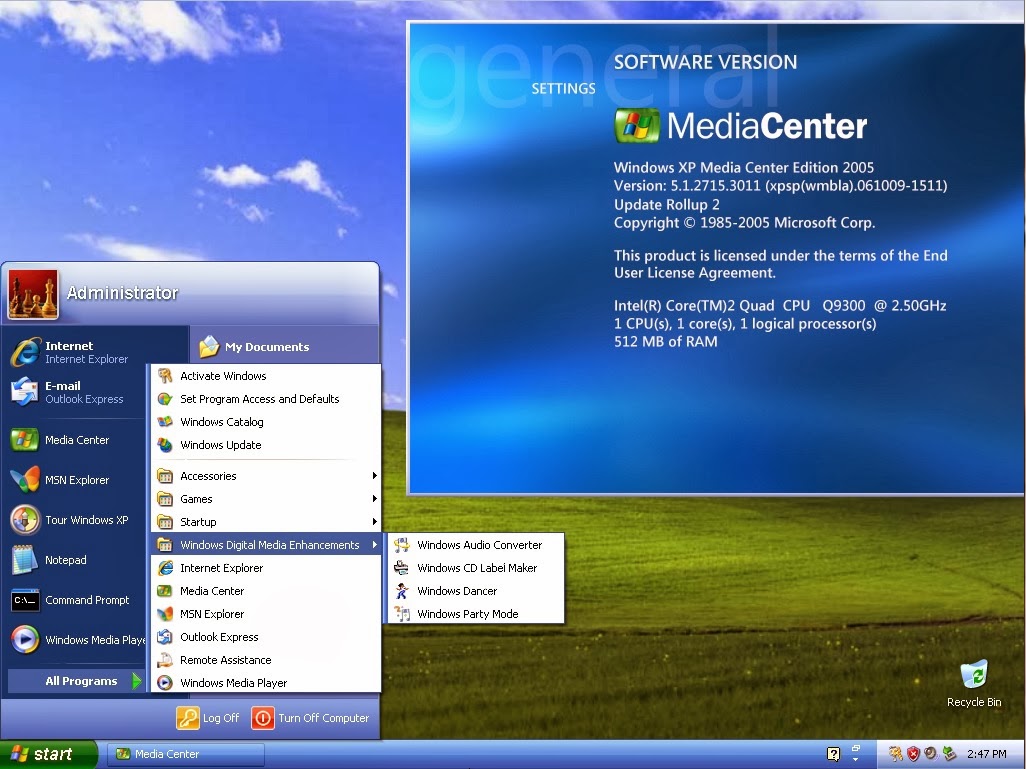Expand the Games submenu
1026x769 pixels.
click(266, 499)
